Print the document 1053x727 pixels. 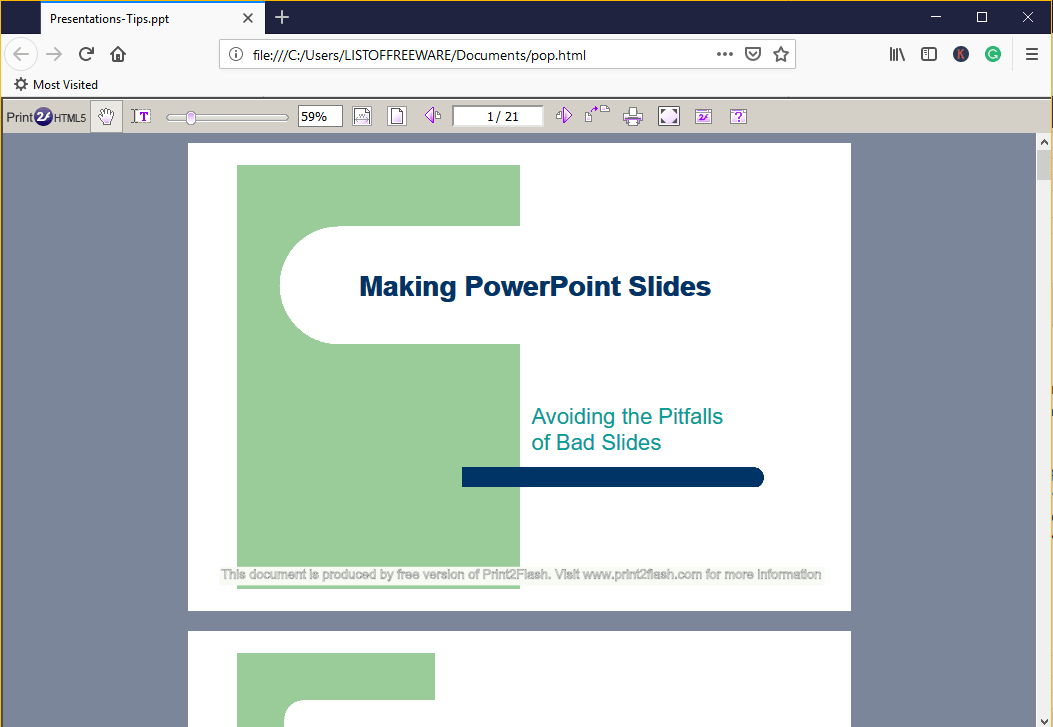(633, 117)
